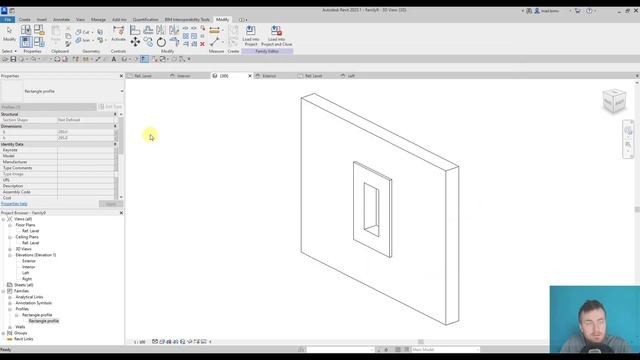Click the Open folder icon in quick access toolbar
Screen dimensions: 640x360
tap(5, 59)
